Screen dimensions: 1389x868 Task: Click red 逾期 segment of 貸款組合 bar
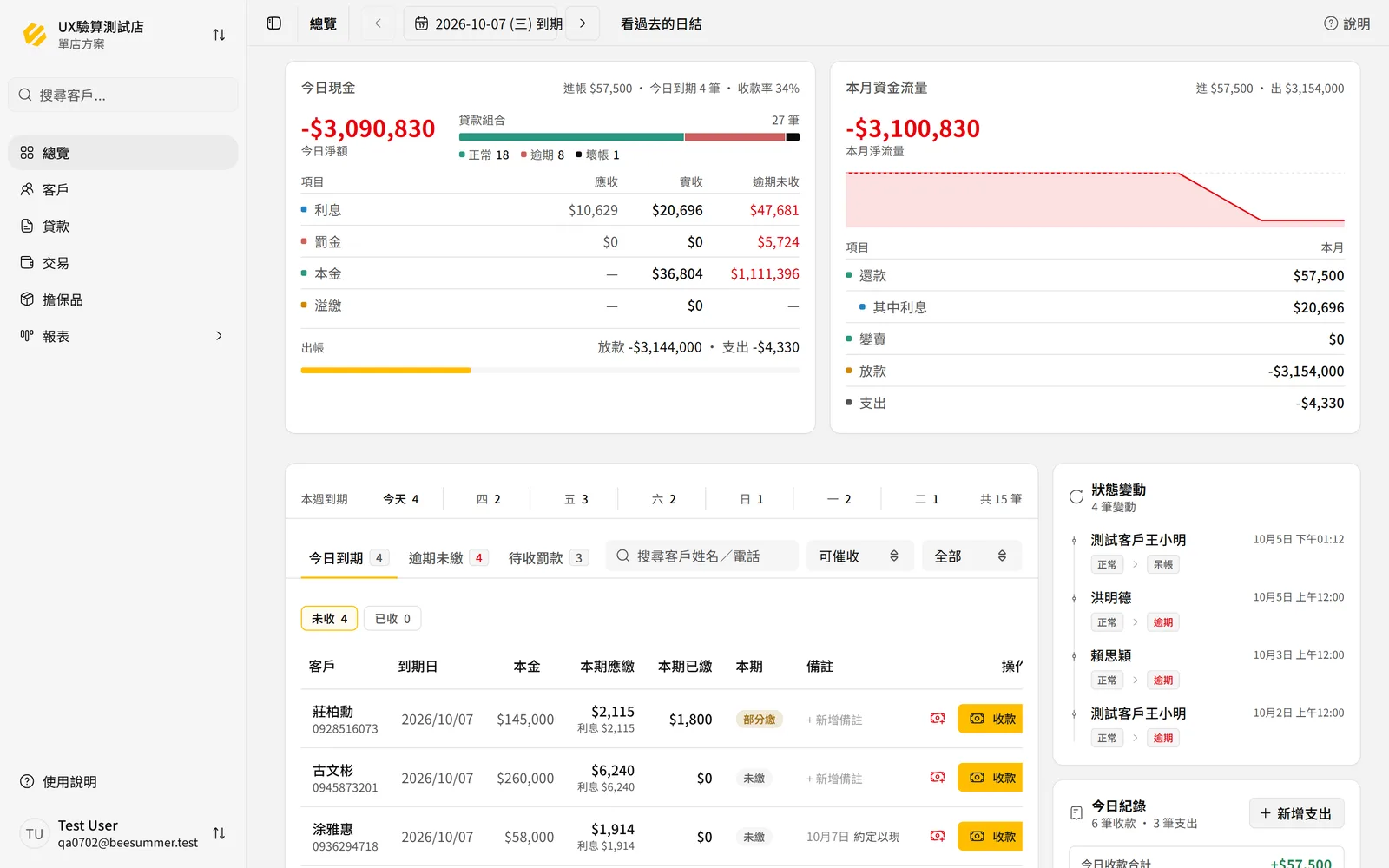[735, 136]
